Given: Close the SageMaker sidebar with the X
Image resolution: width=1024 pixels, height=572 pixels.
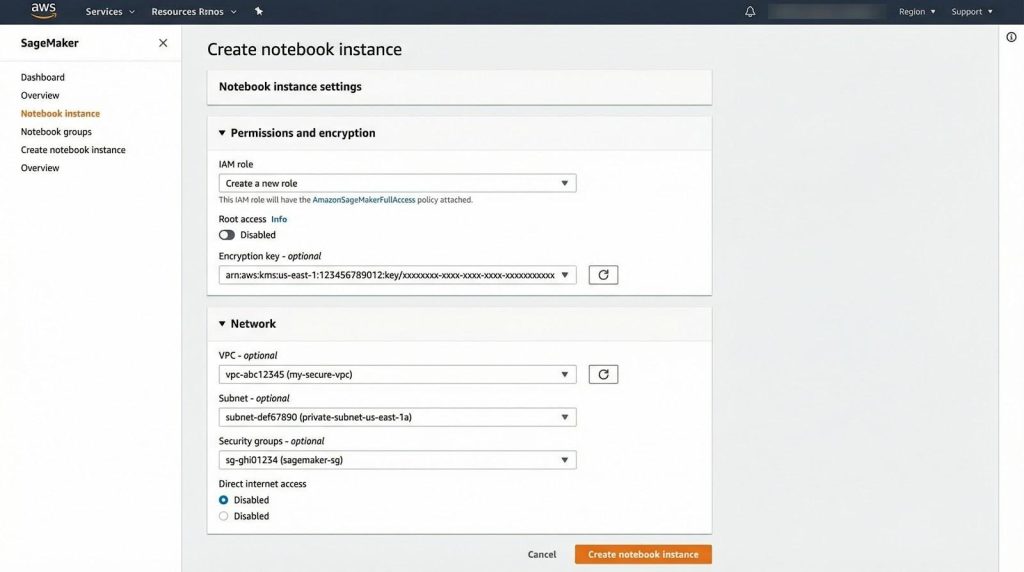Looking at the screenshot, I should [163, 43].
